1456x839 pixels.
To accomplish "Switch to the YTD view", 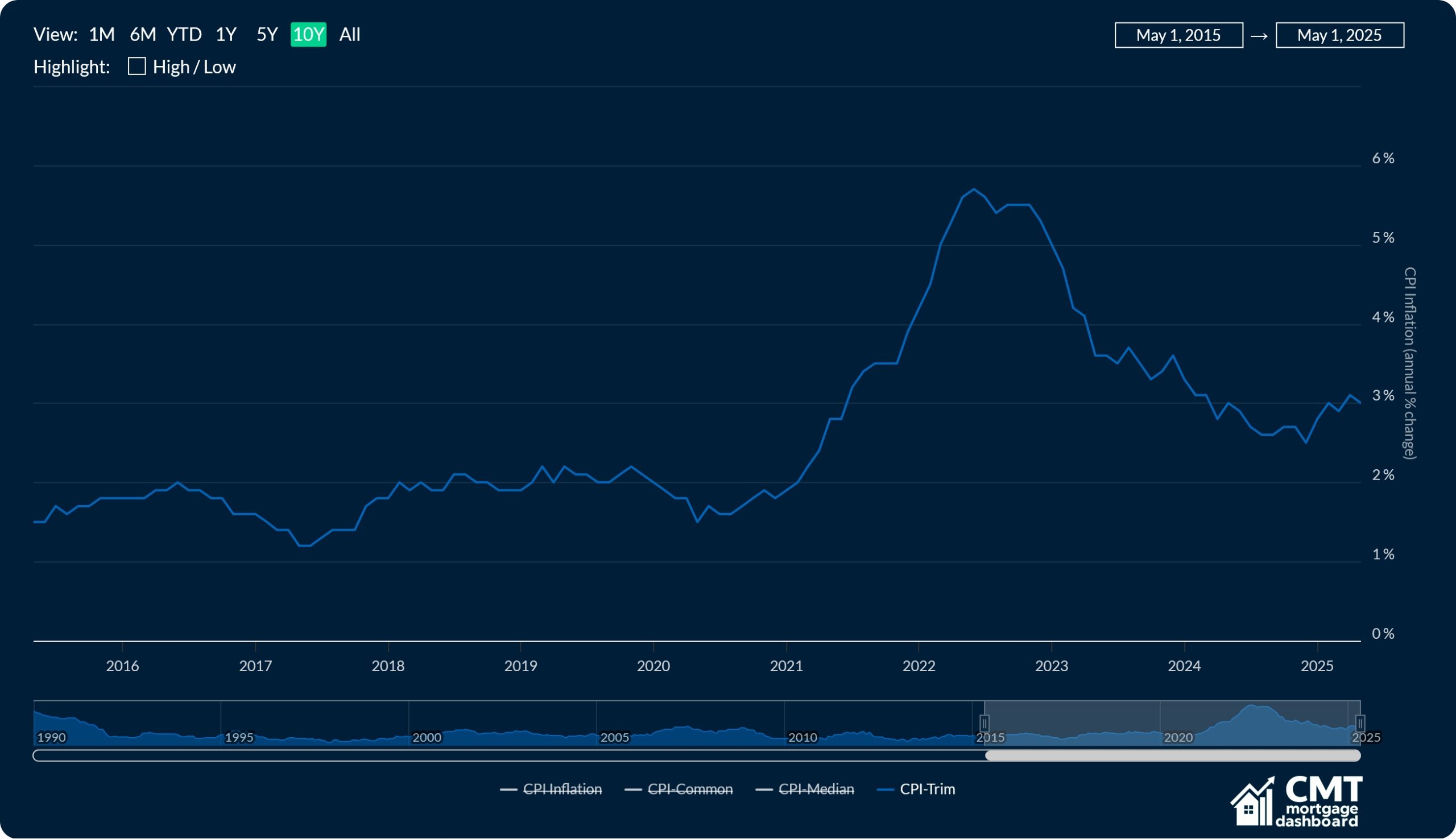I will tap(185, 35).
